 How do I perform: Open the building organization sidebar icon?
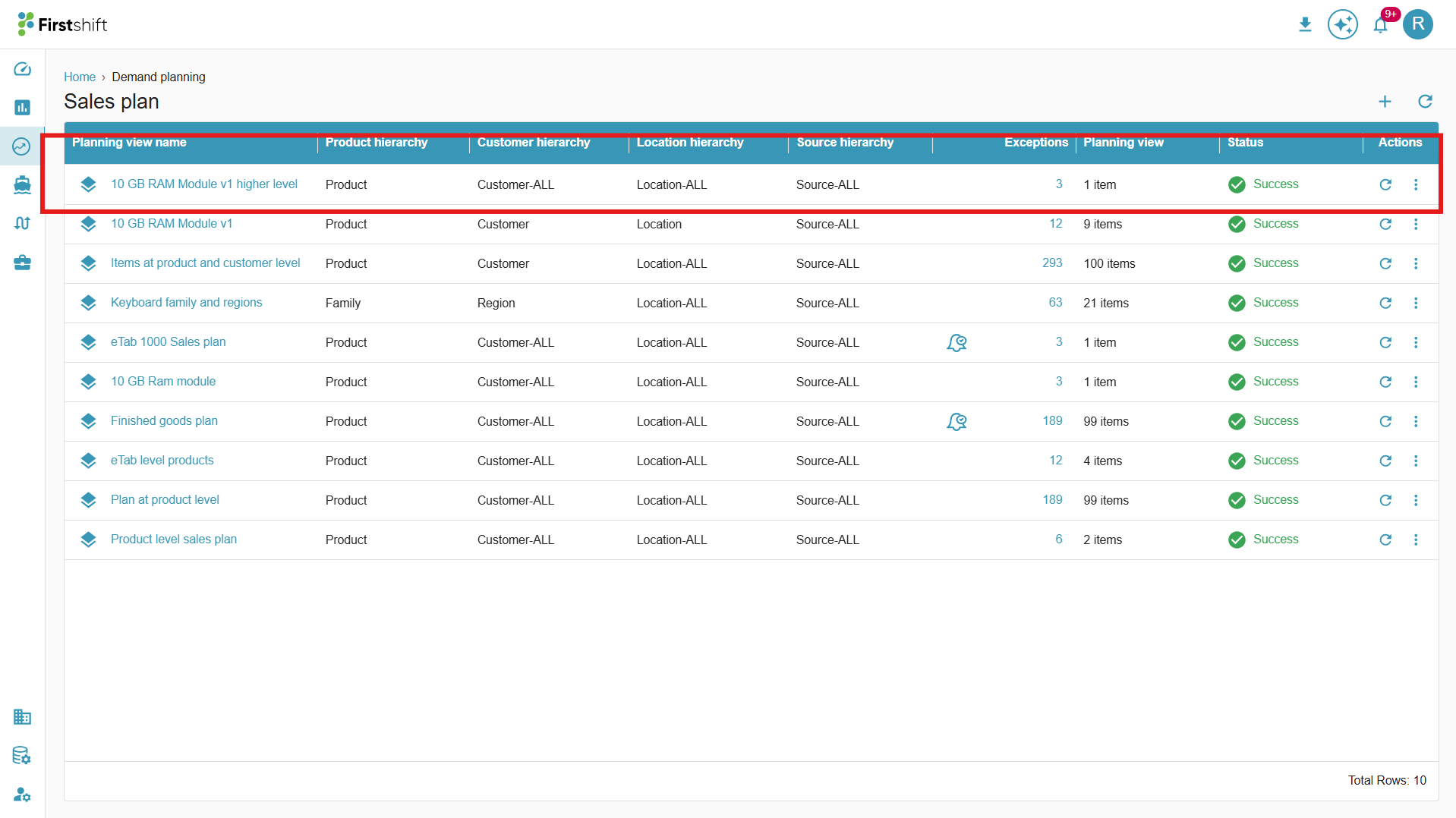tap(22, 716)
